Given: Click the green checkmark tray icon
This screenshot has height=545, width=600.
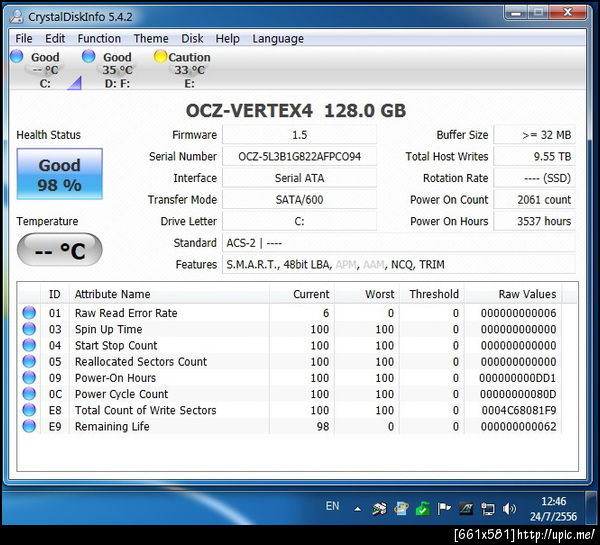Looking at the screenshot, I should [x=422, y=509].
